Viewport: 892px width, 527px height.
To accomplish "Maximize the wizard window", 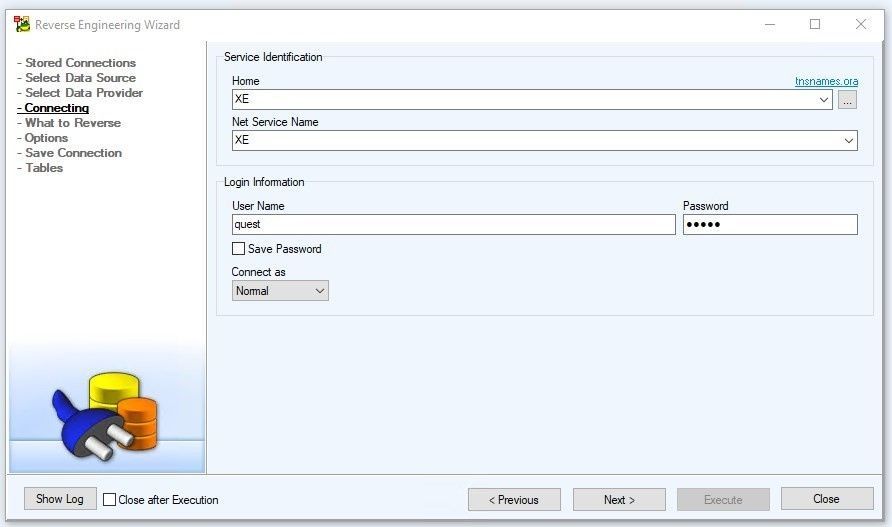I will click(x=815, y=24).
